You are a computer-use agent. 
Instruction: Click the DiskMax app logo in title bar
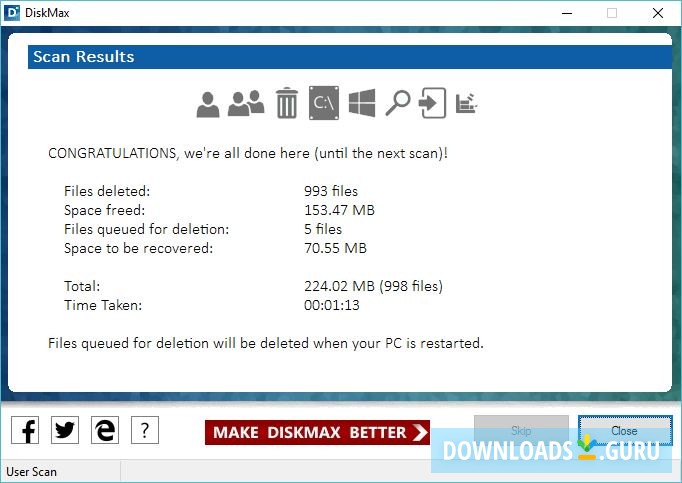(x=12, y=13)
